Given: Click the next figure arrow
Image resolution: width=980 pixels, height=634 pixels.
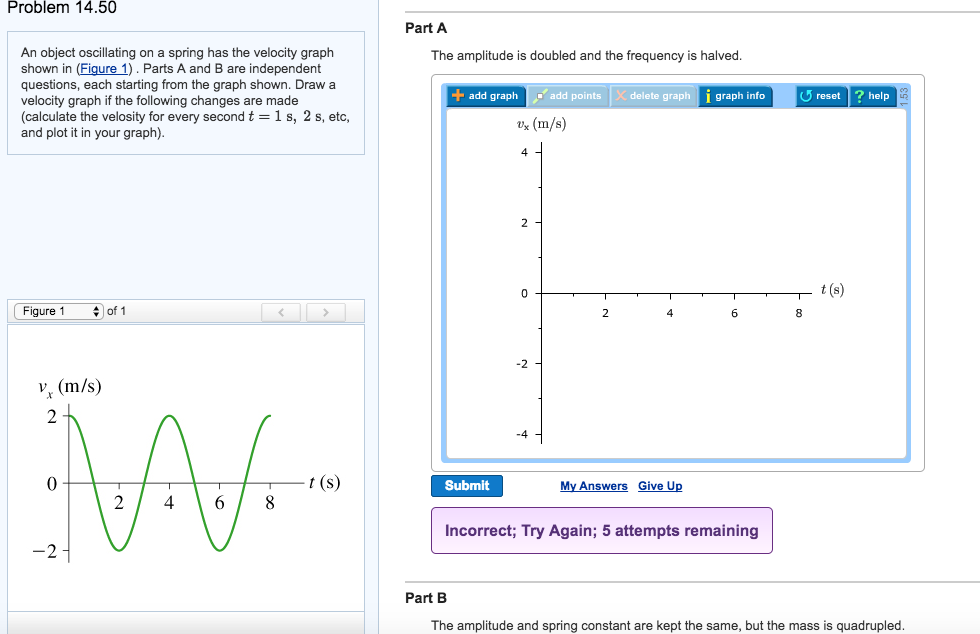Looking at the screenshot, I should (326, 312).
